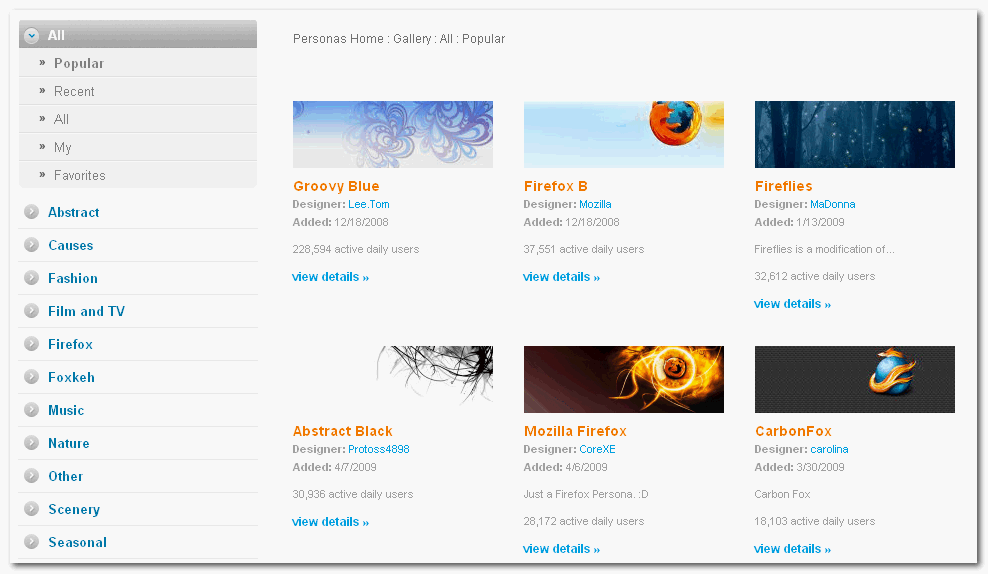The width and height of the screenshot is (988, 574).
Task: Click the arrow icon next to Seasonal
Action: click(32, 542)
